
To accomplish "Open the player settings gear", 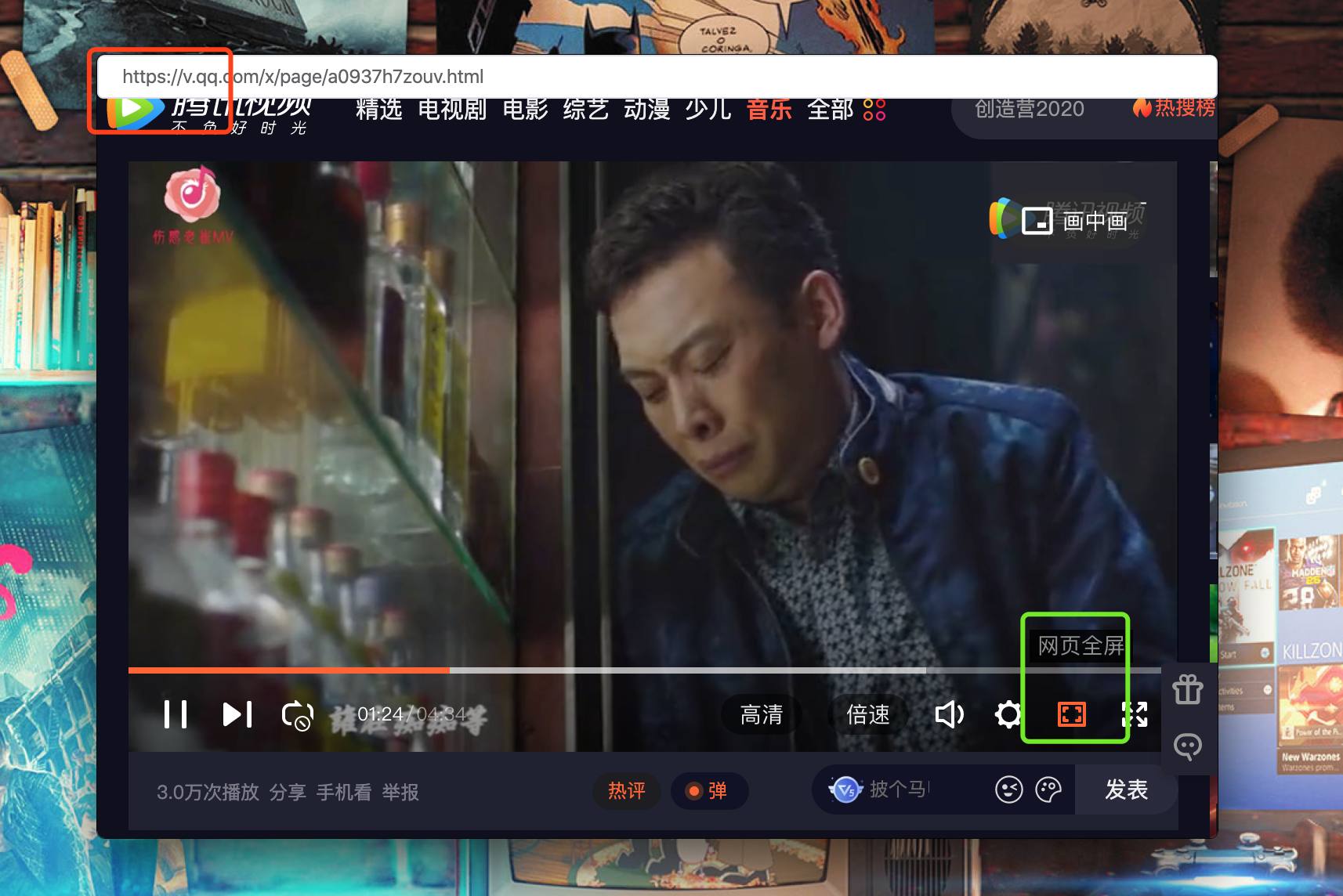I will tap(1008, 714).
